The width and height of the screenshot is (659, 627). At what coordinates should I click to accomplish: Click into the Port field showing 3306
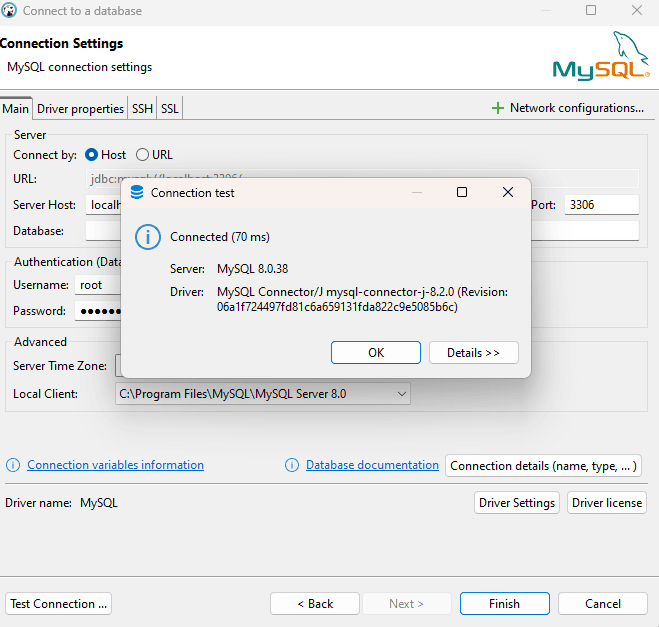coord(602,205)
